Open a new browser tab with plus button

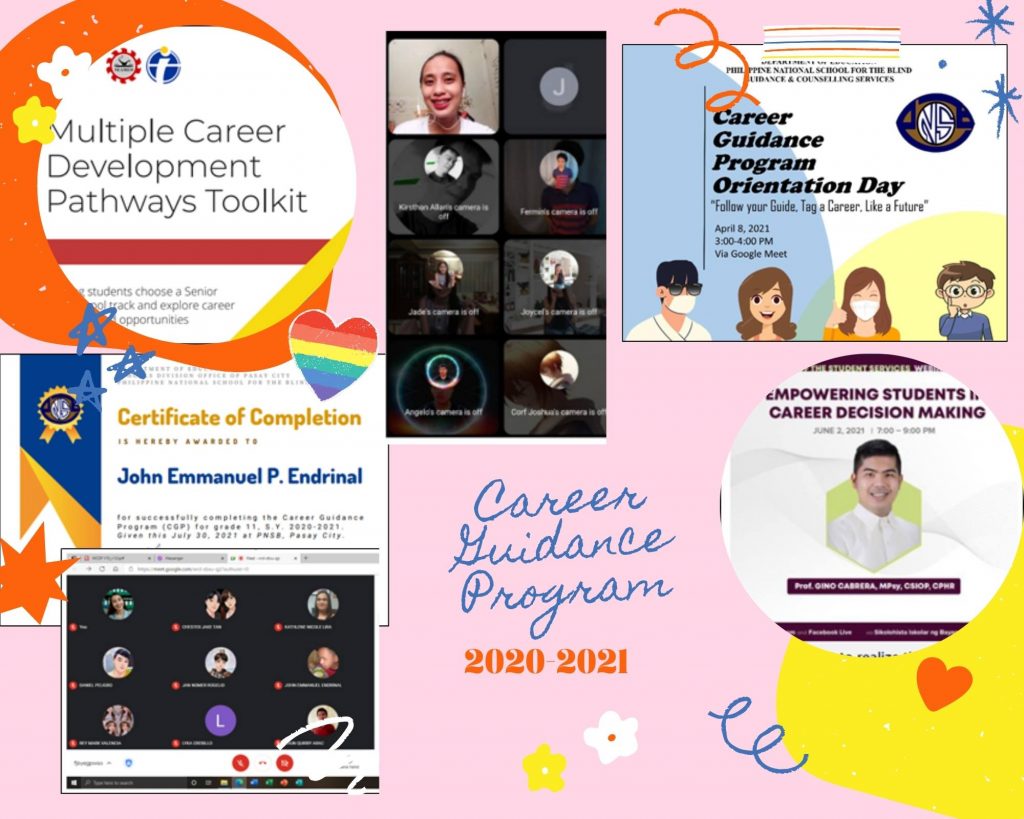click(x=306, y=558)
